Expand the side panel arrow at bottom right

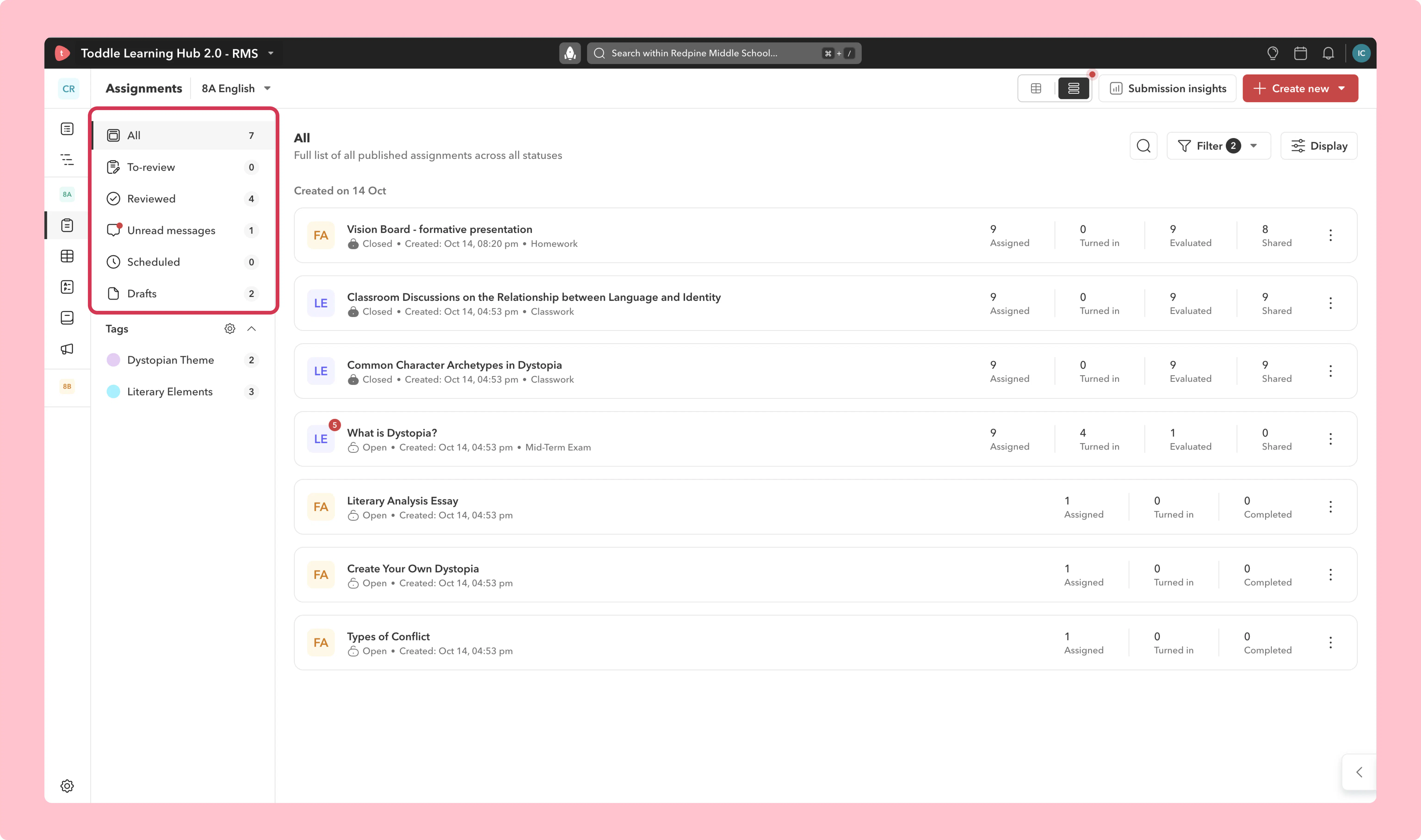pos(1359,772)
